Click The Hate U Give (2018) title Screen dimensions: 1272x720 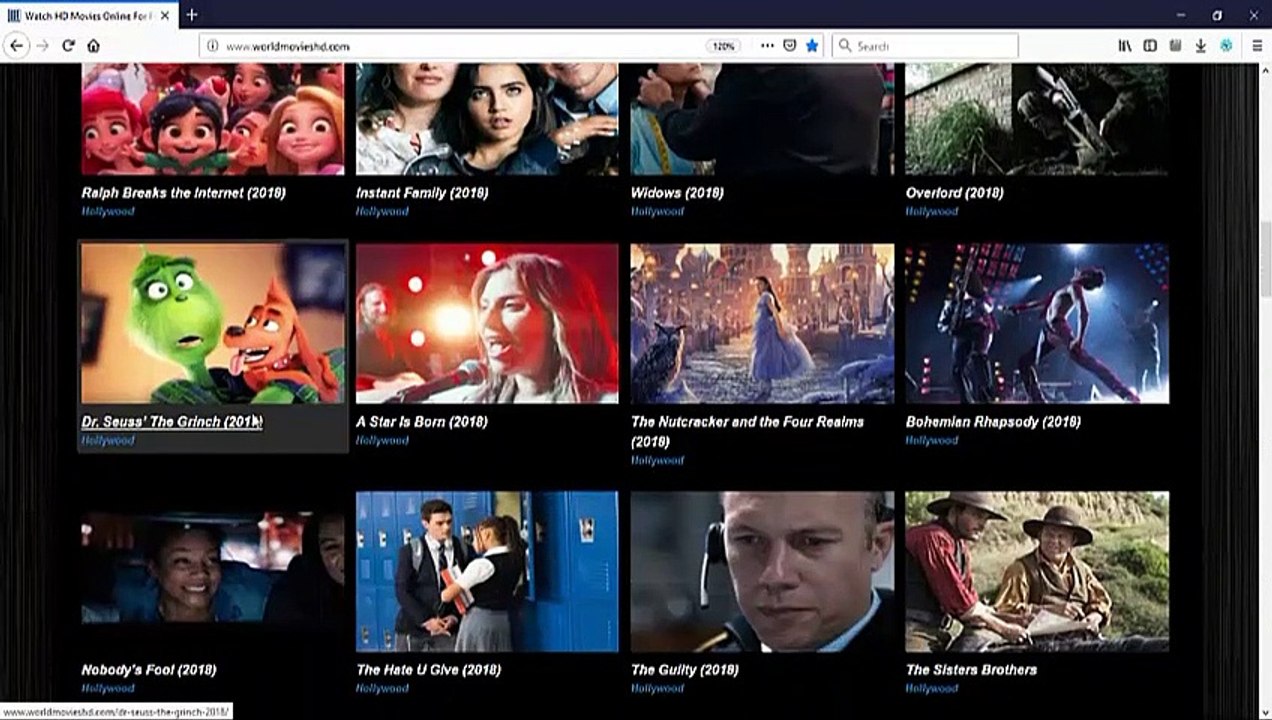[428, 669]
